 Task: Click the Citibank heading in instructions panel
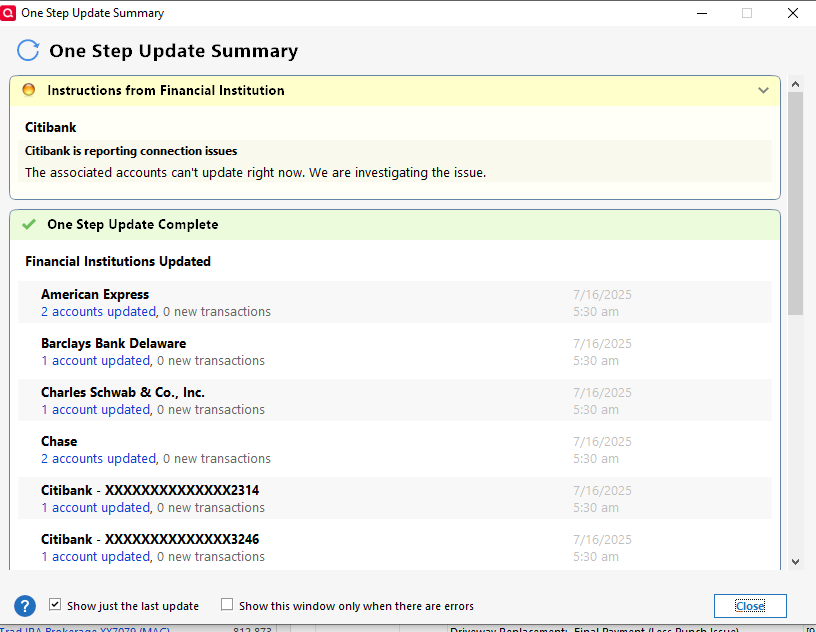[50, 127]
